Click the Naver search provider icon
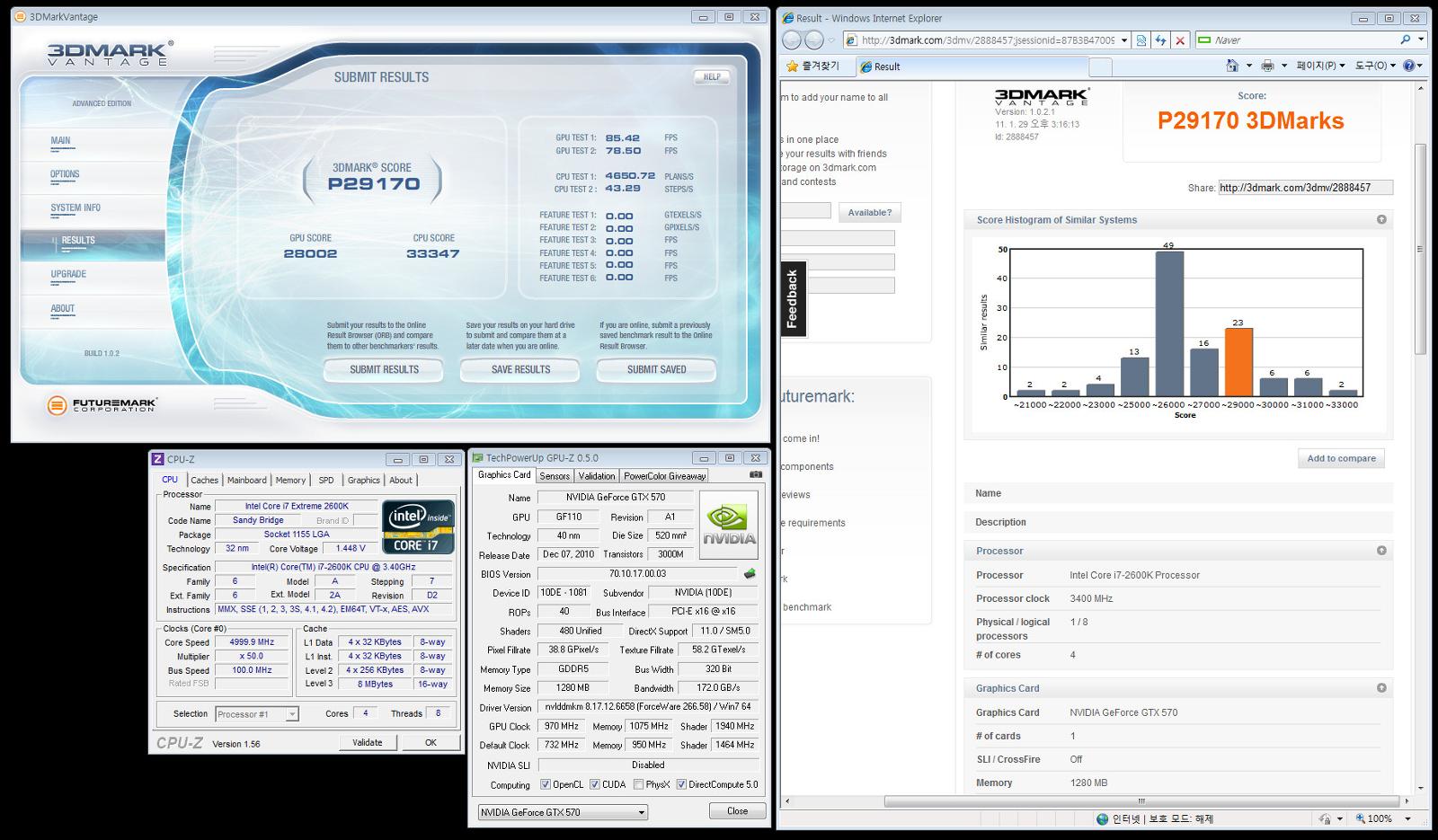Viewport: 1438px width, 840px height. tap(1204, 40)
